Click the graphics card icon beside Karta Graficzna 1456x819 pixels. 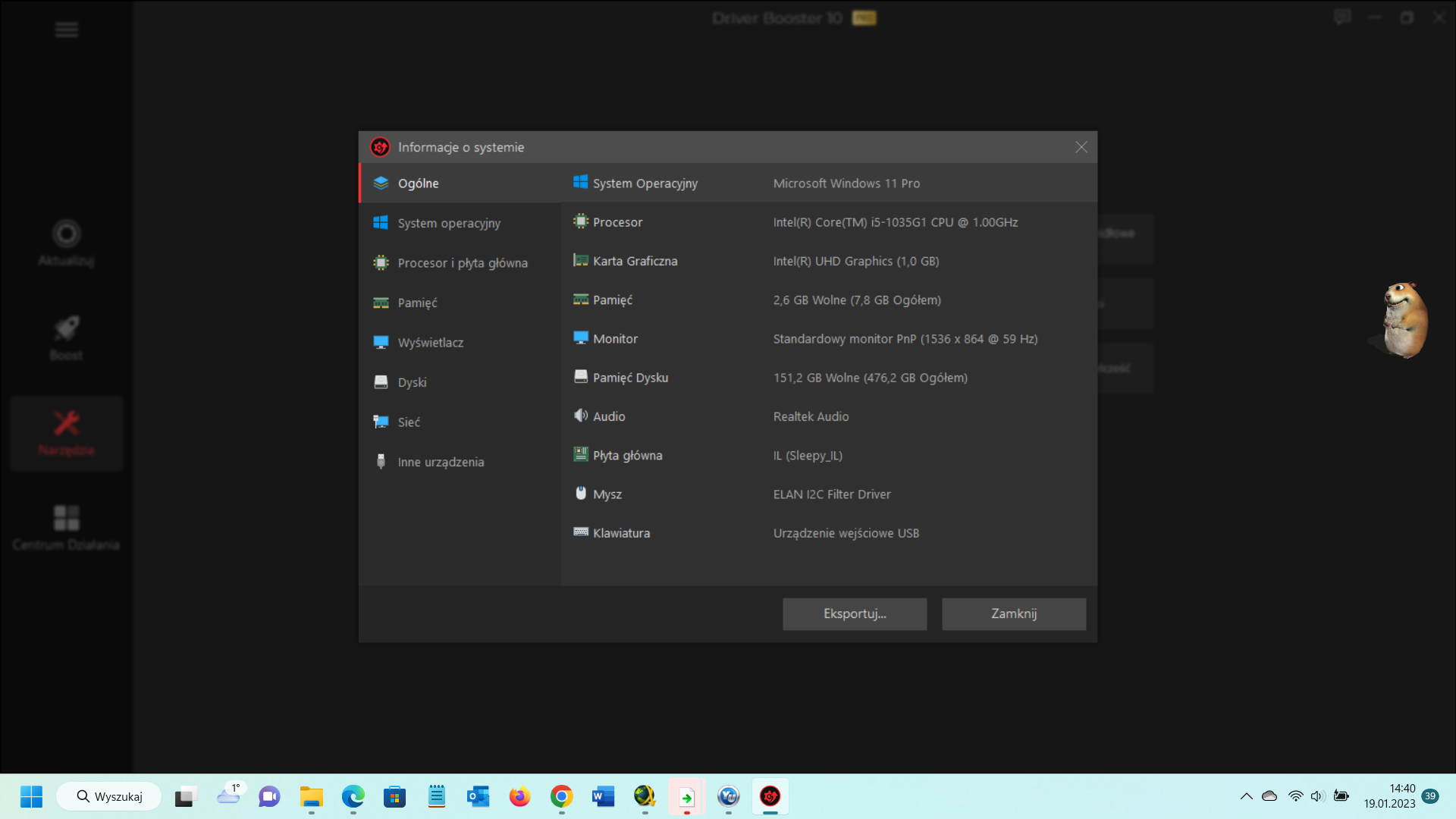tap(580, 260)
